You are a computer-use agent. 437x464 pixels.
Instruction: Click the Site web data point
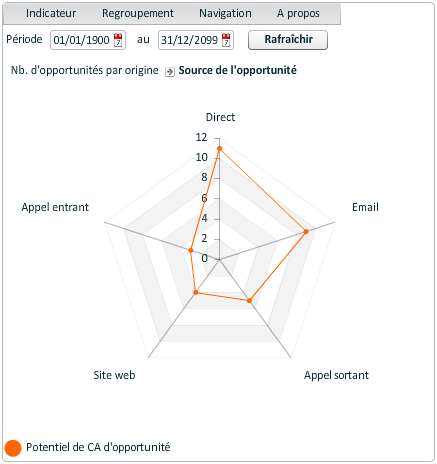tap(196, 292)
